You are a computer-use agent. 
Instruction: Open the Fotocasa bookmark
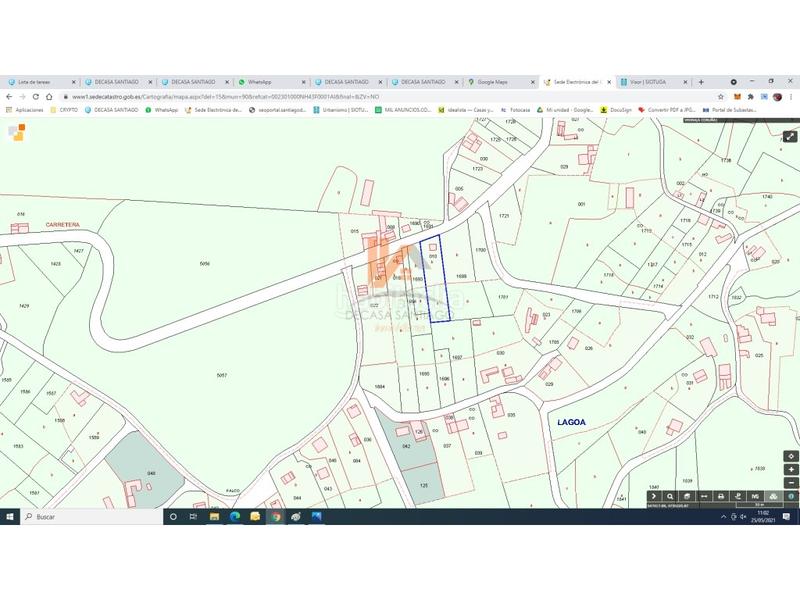pos(516,110)
